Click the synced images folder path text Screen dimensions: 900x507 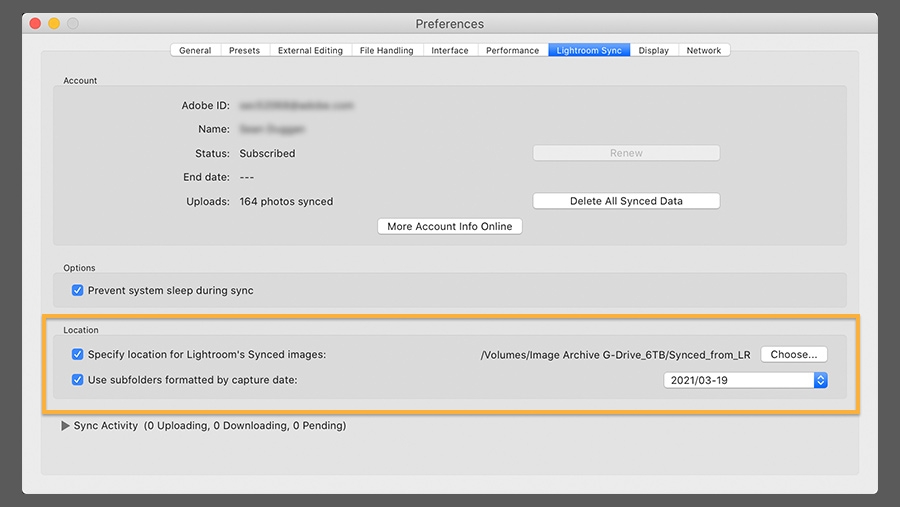pyautogui.click(x=615, y=355)
